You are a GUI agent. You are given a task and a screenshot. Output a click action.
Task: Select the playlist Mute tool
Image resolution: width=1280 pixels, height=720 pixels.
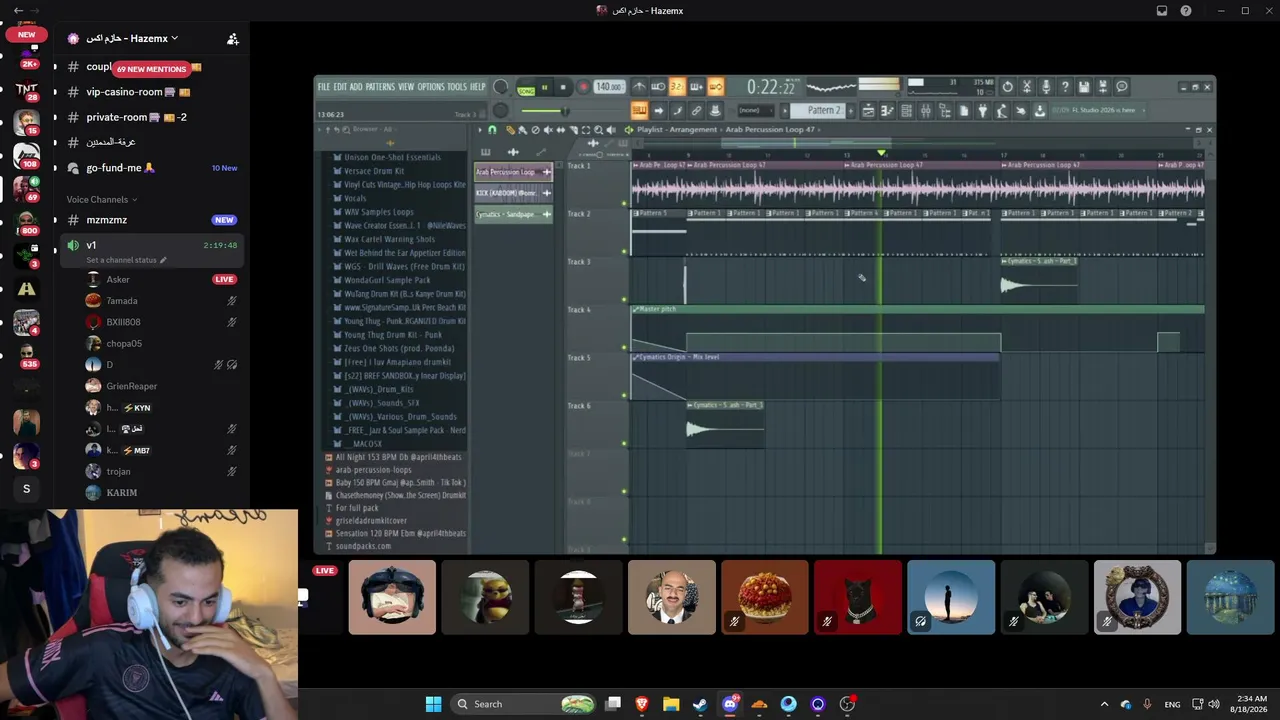click(548, 130)
